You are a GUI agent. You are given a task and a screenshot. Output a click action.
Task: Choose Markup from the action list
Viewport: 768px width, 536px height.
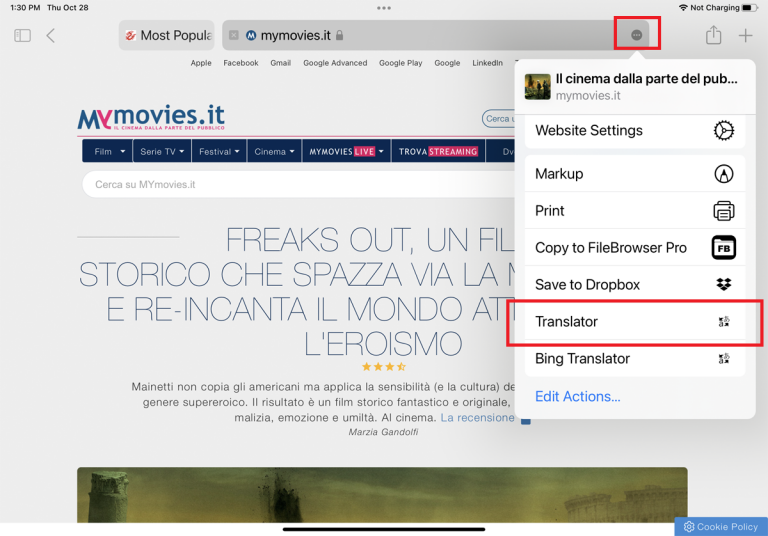click(634, 174)
